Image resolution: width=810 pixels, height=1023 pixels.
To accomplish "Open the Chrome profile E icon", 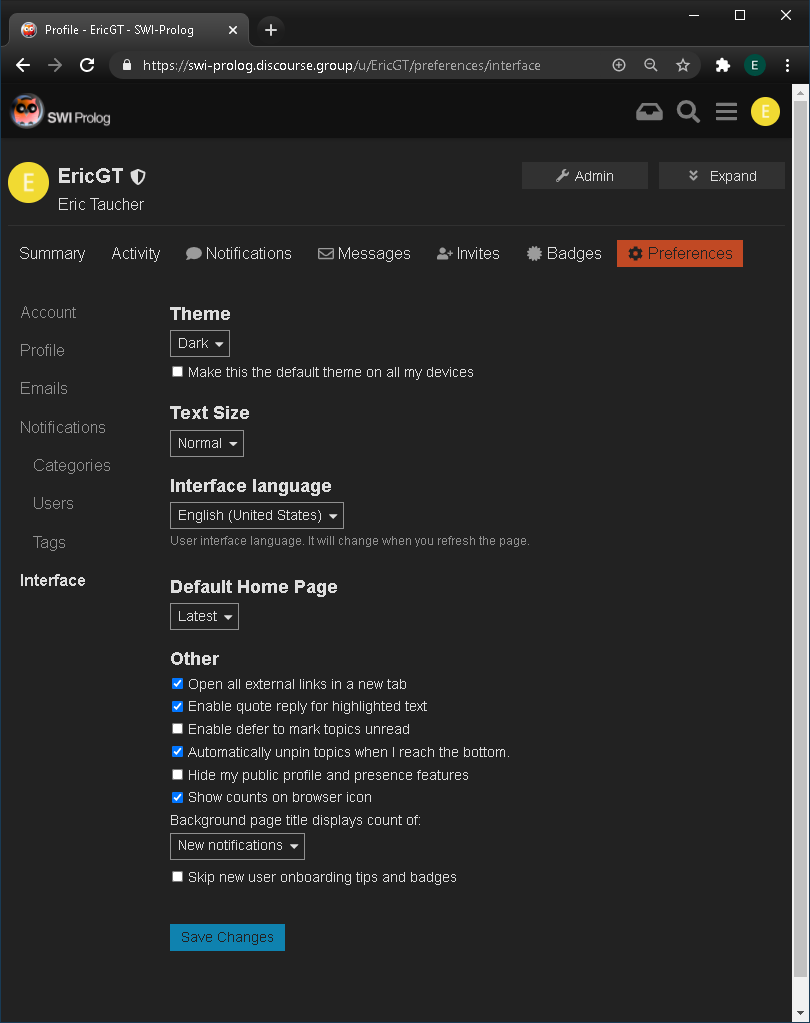I will 755,65.
